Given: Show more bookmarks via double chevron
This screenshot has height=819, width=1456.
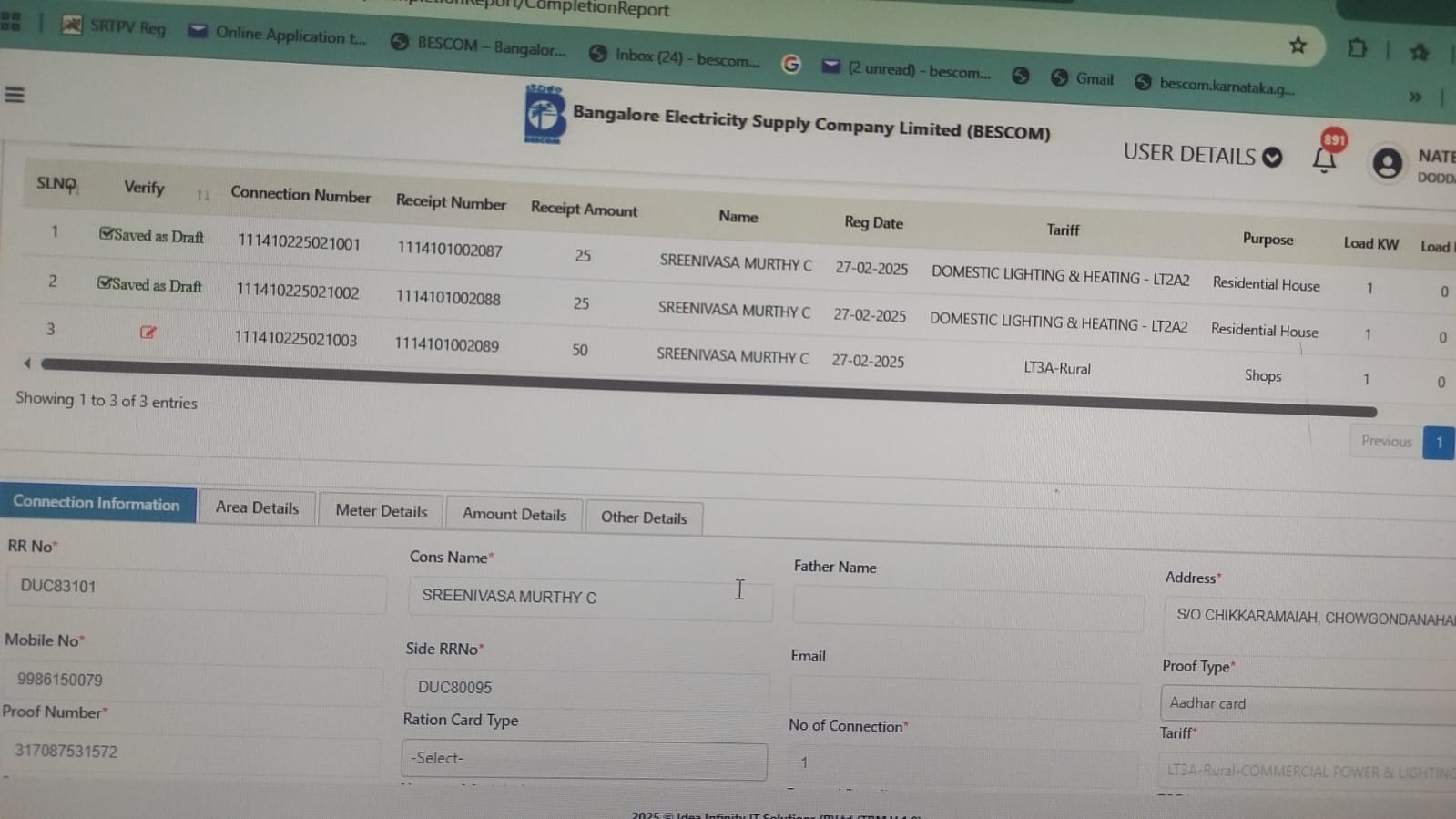Looking at the screenshot, I should [1415, 97].
